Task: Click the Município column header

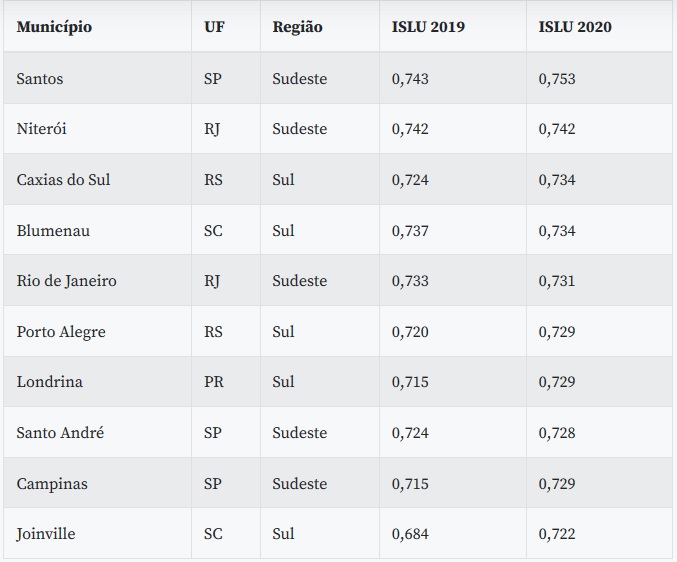Action: 54,27
